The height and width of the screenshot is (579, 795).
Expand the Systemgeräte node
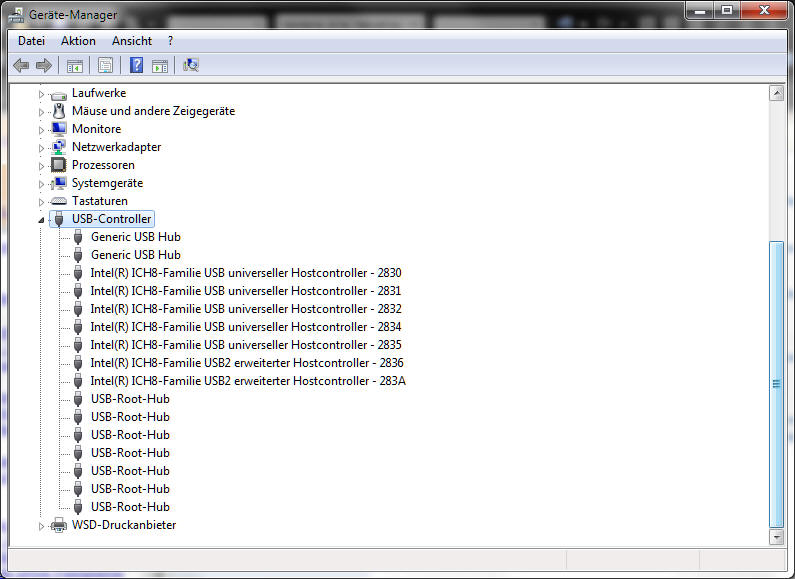[41, 184]
